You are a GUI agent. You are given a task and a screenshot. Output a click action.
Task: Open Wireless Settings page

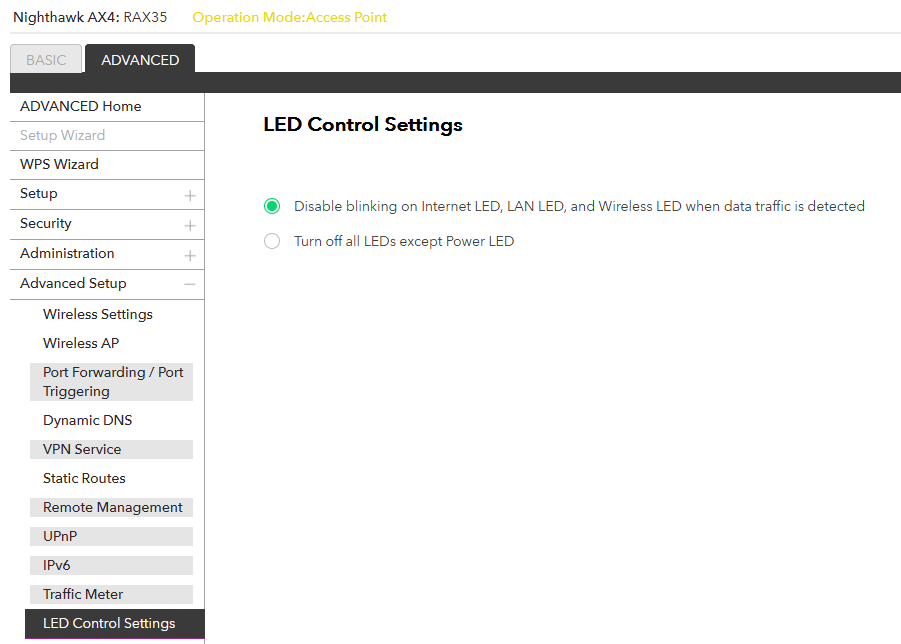(98, 314)
